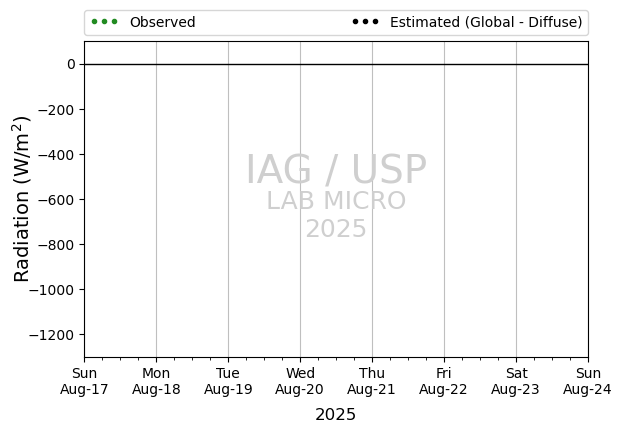Click the black Estimated legend dots
This screenshot has width=622, height=433.
pos(365,22)
